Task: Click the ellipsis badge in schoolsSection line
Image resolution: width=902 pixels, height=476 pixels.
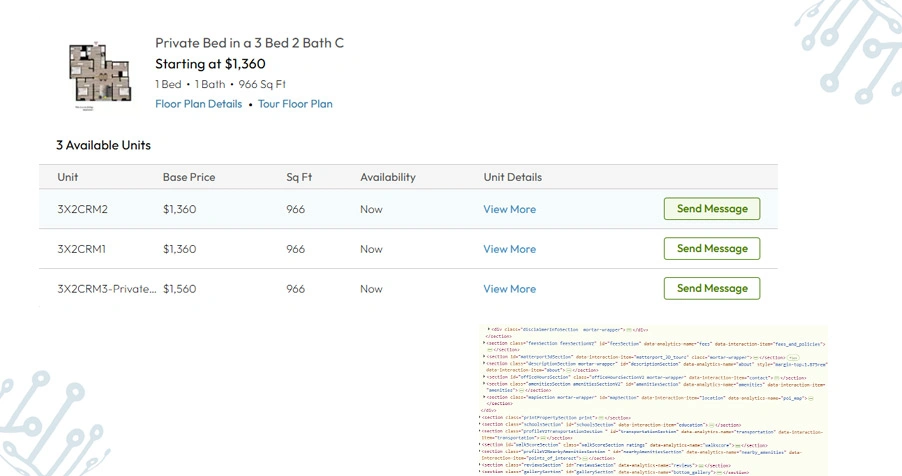Action: 712,425
